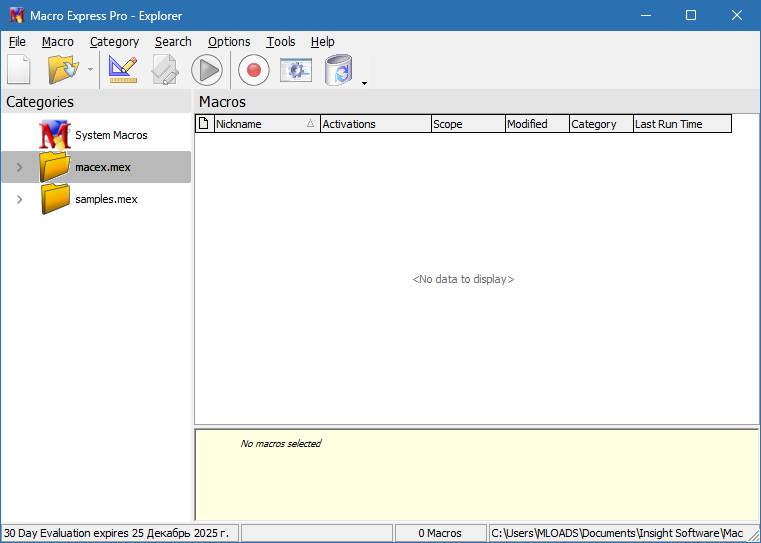Screen dimensions: 761x543
Task: Sort by Nickname column header
Action: tap(267, 124)
